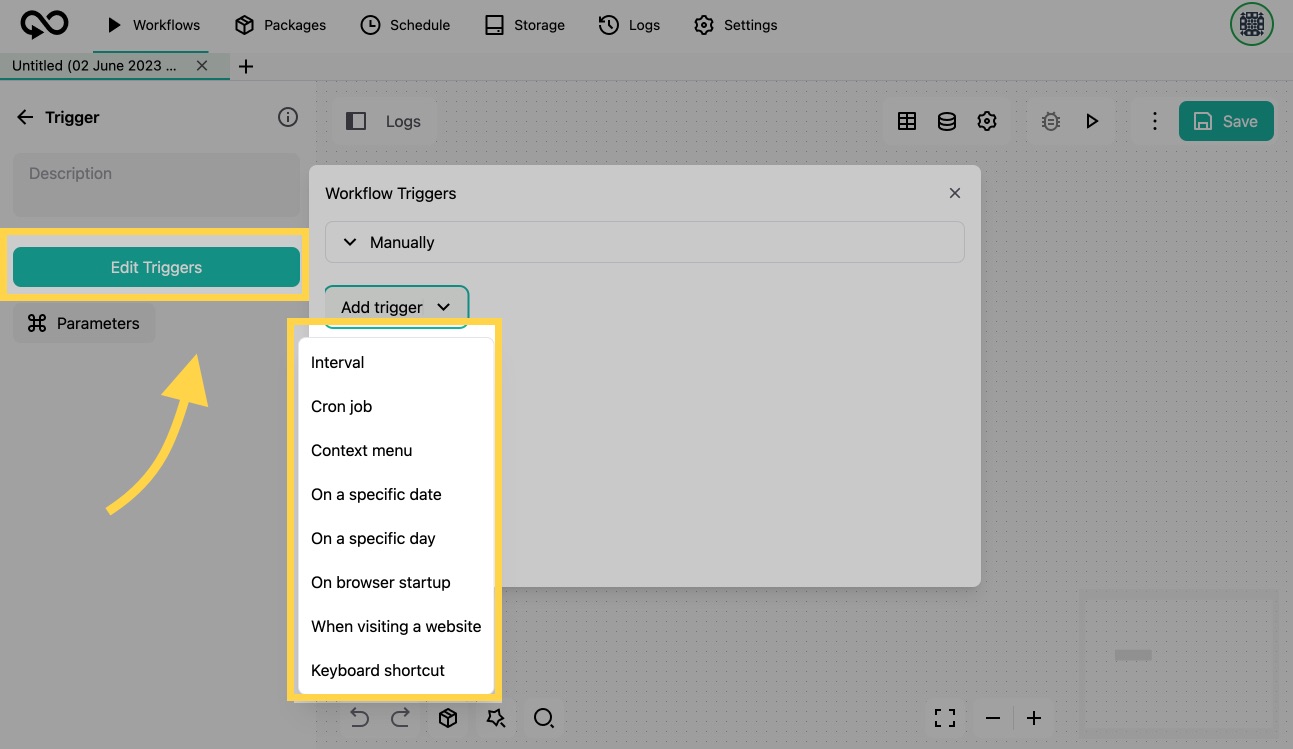Zoom in with the plus button
The image size is (1293, 749).
(1034, 718)
